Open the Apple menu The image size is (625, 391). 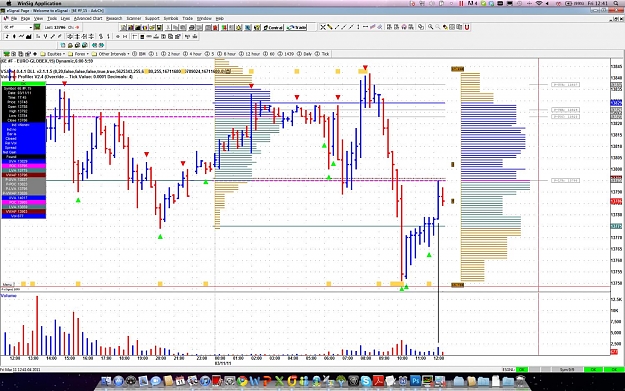click(x=10, y=3)
